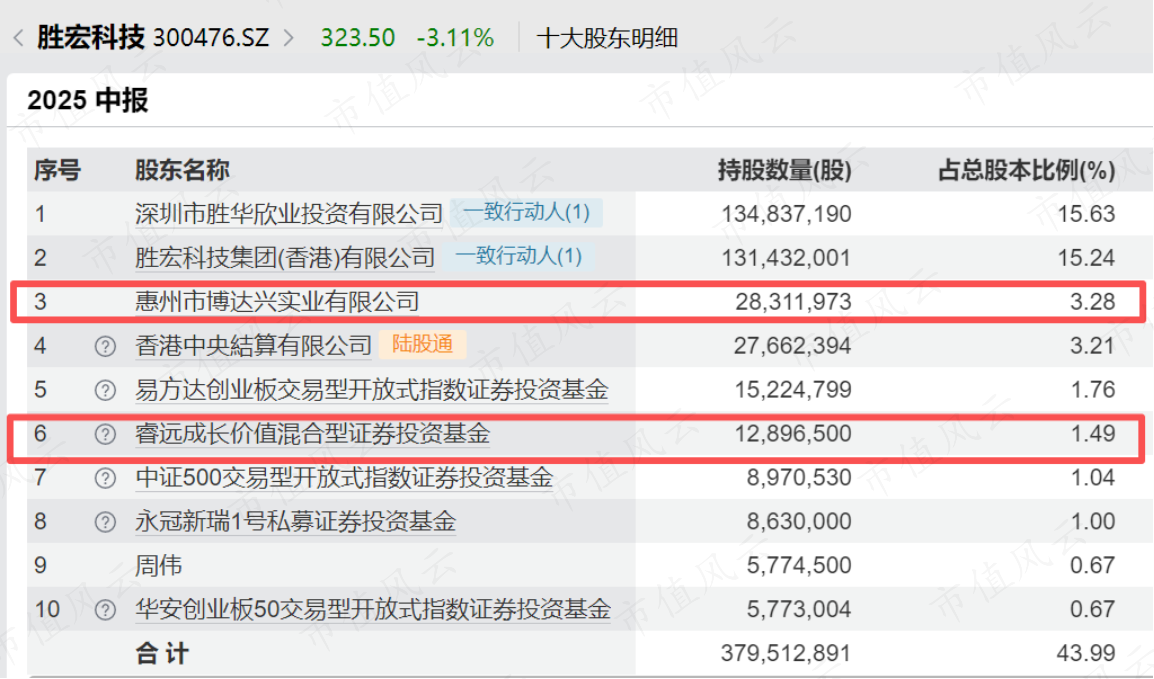The width and height of the screenshot is (1154, 679).
Task: Sort by 持股数量(股) column header
Action: (x=785, y=171)
